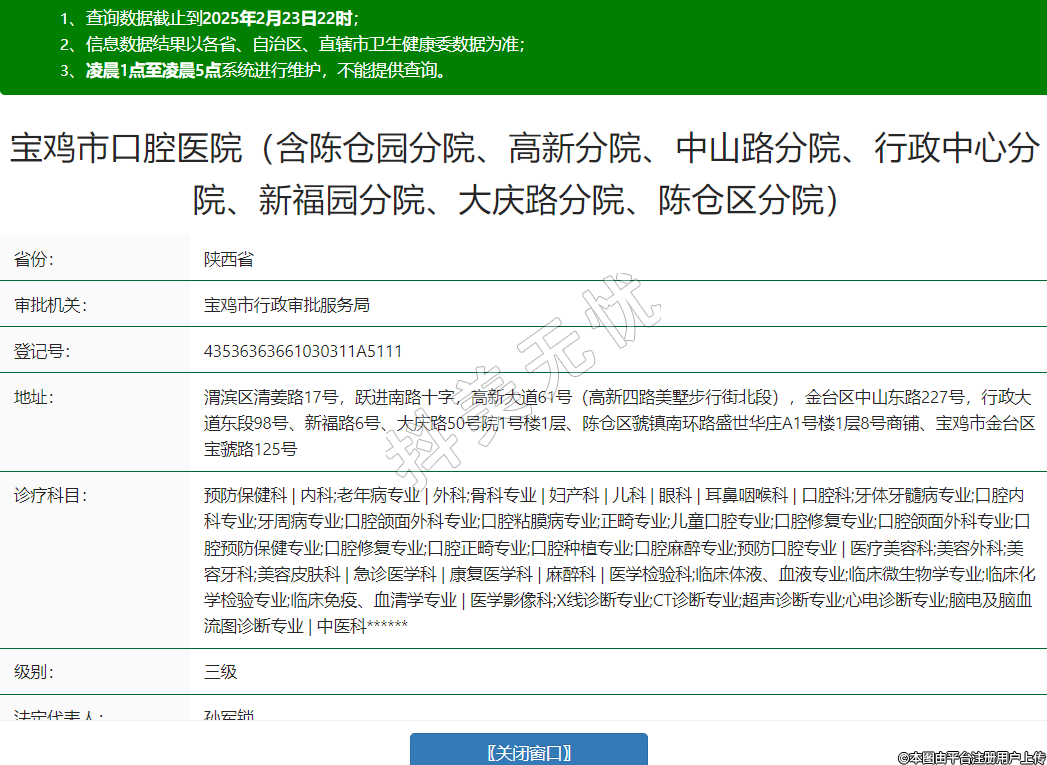The height and width of the screenshot is (765, 1047).
Task: Select the 法定代表人 field label
Action: click(58, 716)
